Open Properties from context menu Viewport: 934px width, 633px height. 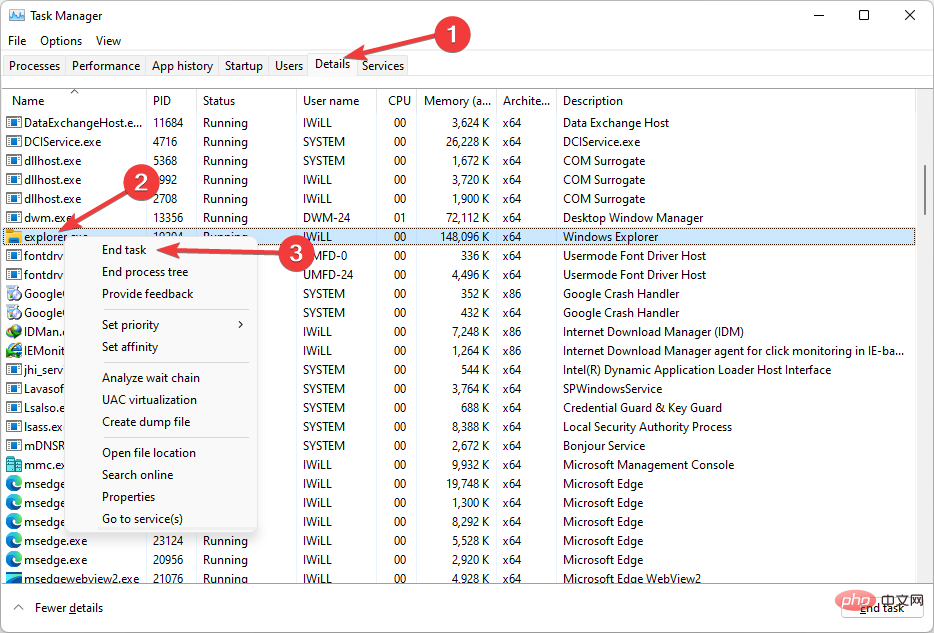128,497
